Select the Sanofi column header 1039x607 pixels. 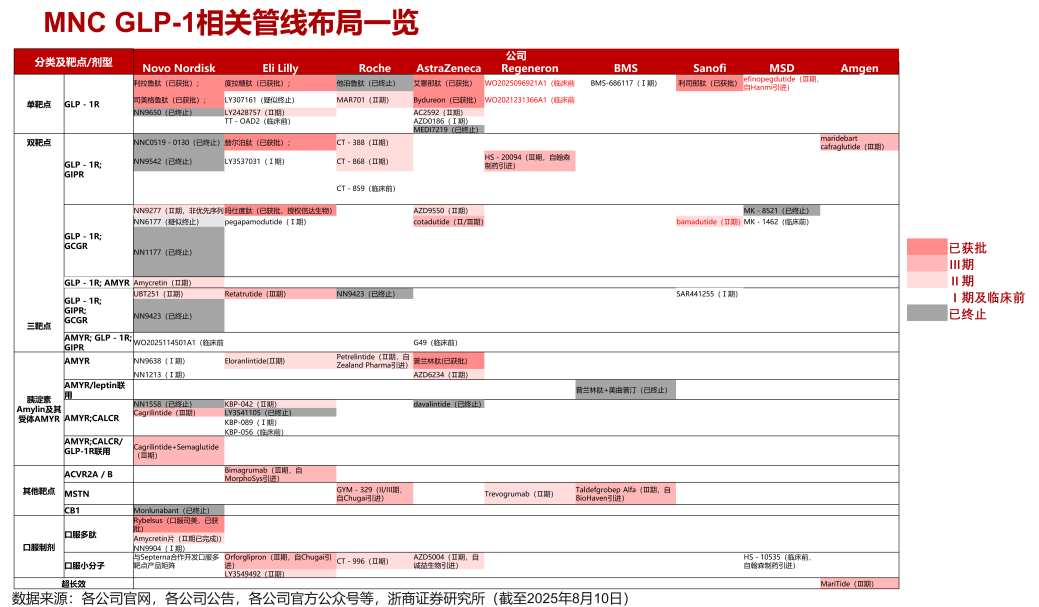pos(709,68)
